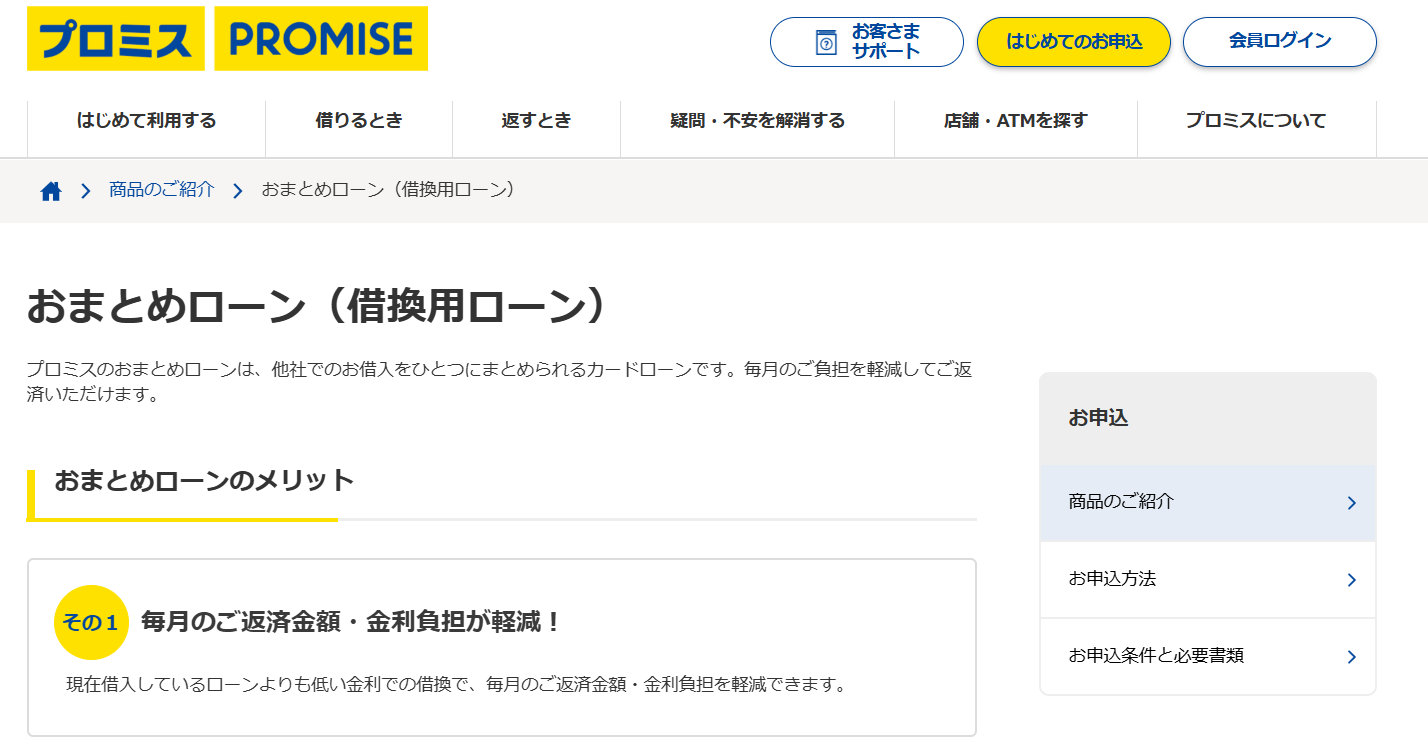Click the intro paragraph starting プロミスのおまとめローンは

[x=499, y=382]
